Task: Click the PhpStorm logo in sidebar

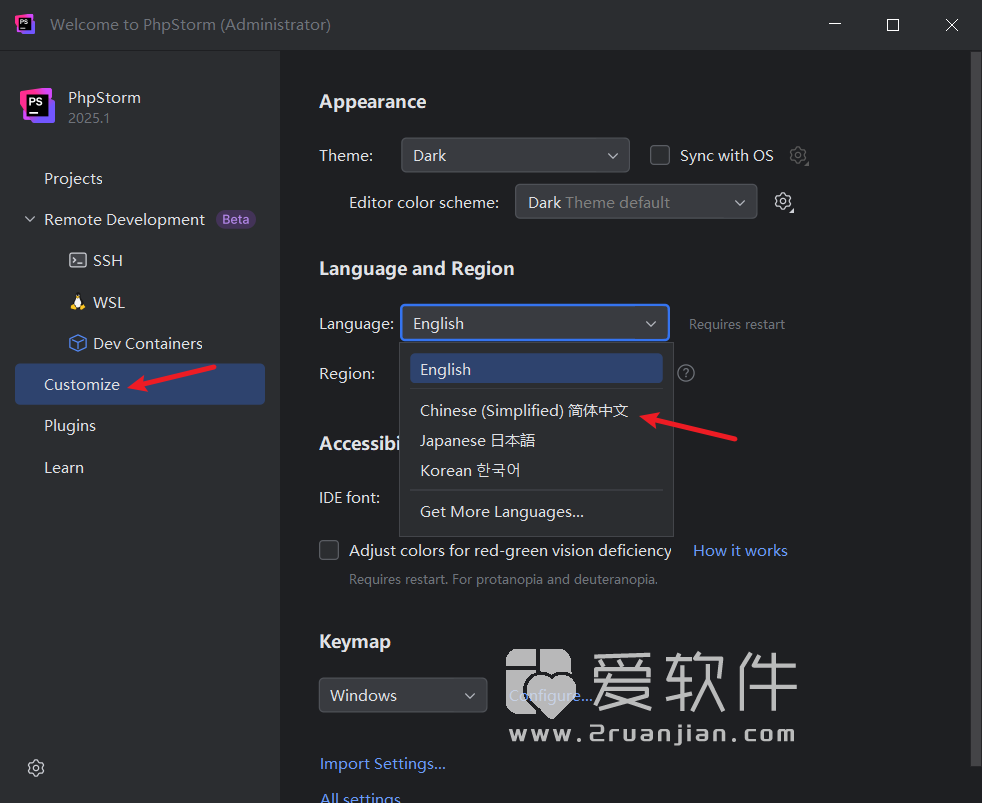Action: 37,106
